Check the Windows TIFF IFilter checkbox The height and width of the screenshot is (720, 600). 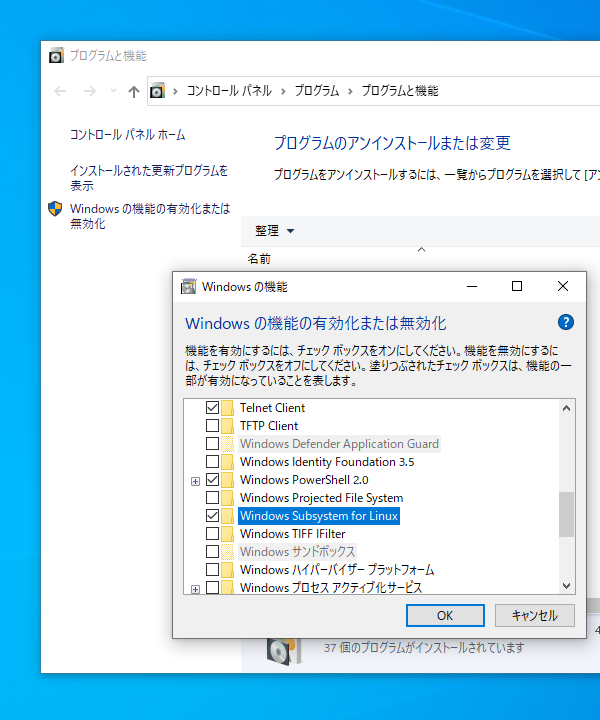tap(212, 534)
